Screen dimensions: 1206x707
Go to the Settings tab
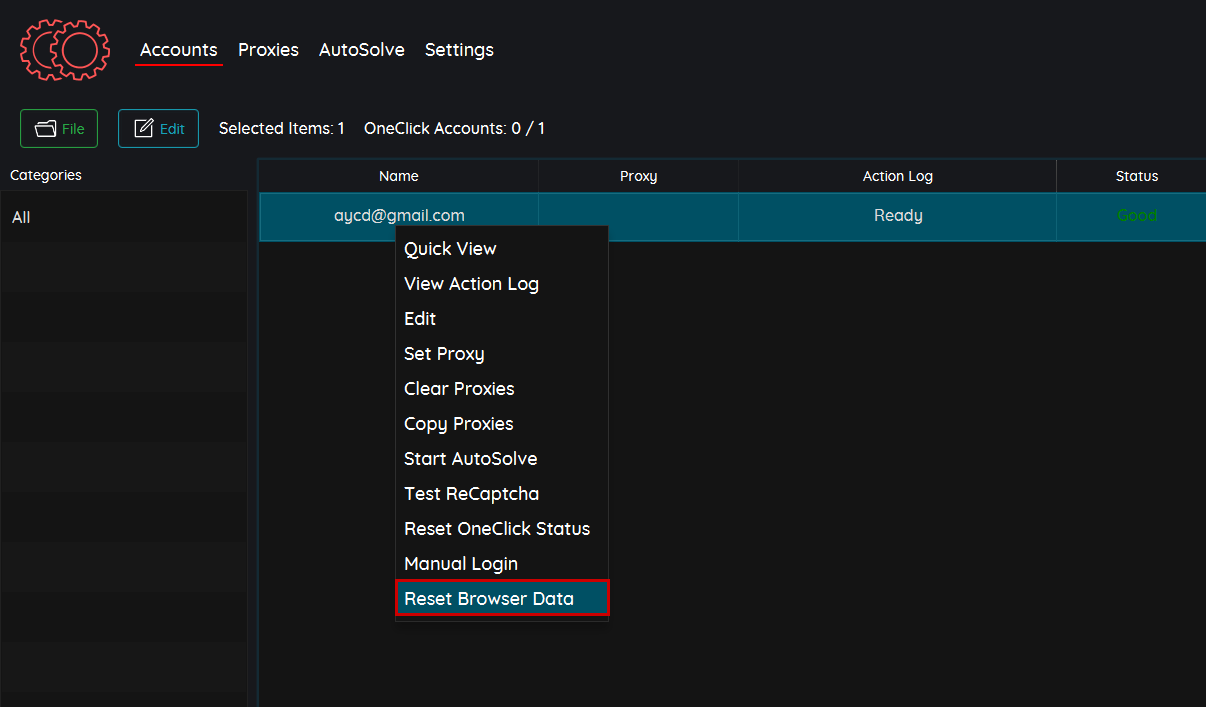[x=459, y=50]
